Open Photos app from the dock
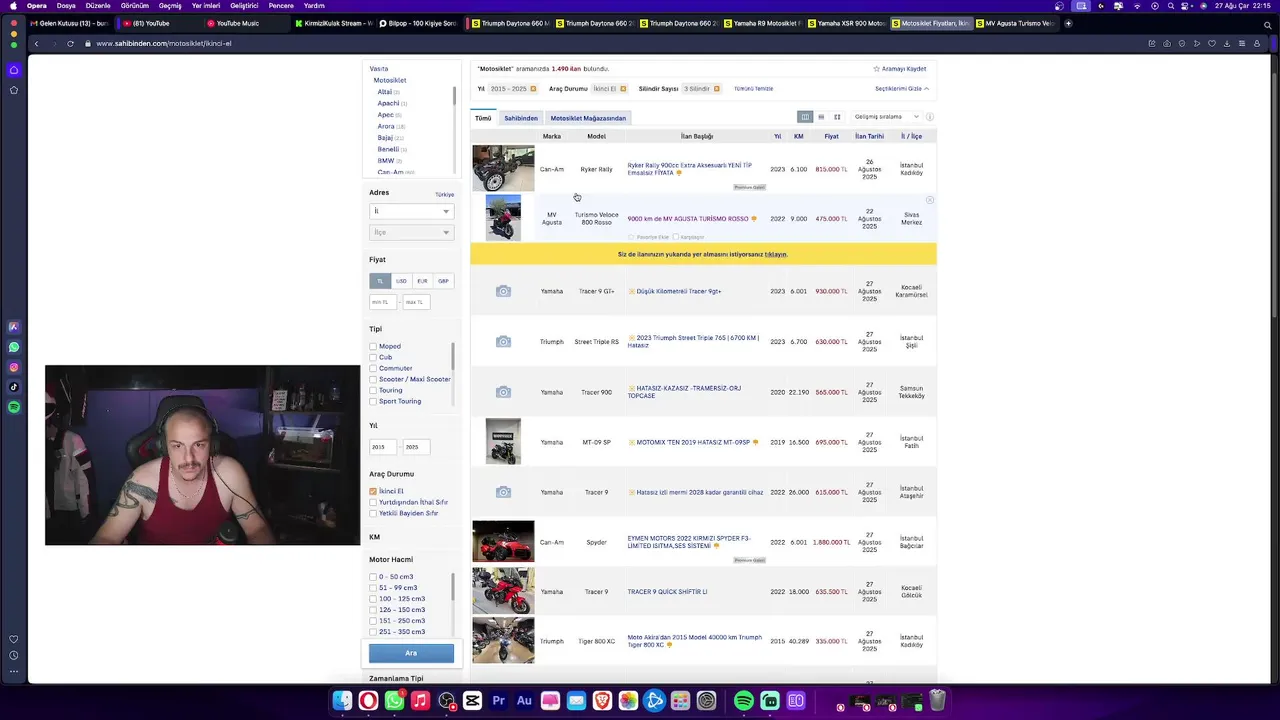 [x=628, y=701]
